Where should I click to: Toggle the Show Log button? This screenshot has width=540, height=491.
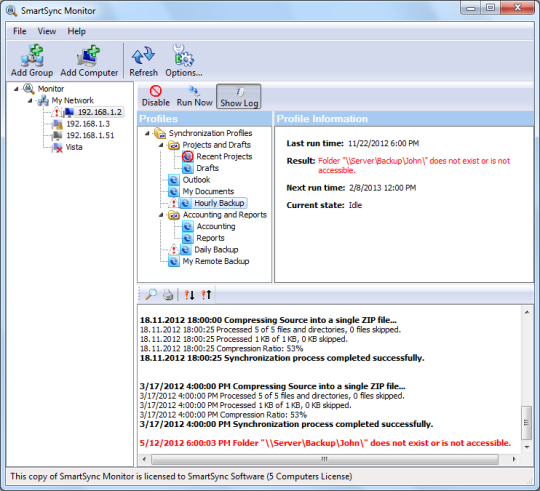(x=239, y=96)
